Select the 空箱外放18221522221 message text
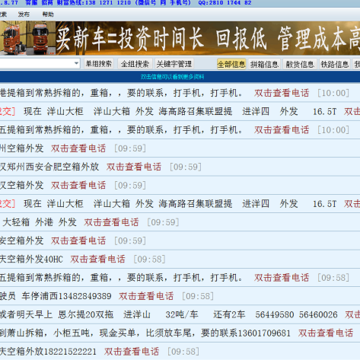 coord(48,351)
